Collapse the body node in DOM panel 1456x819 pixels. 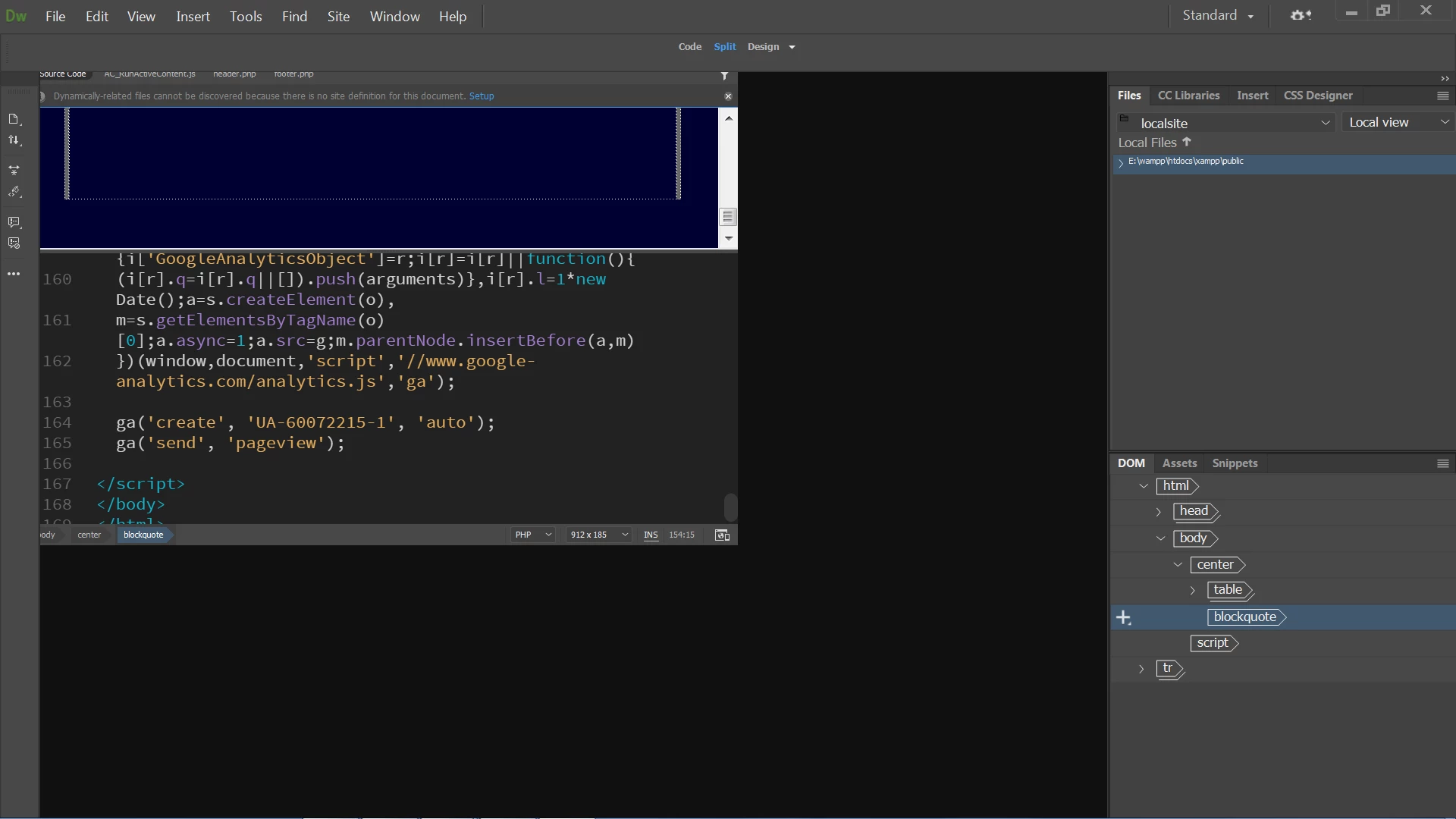tap(1160, 538)
